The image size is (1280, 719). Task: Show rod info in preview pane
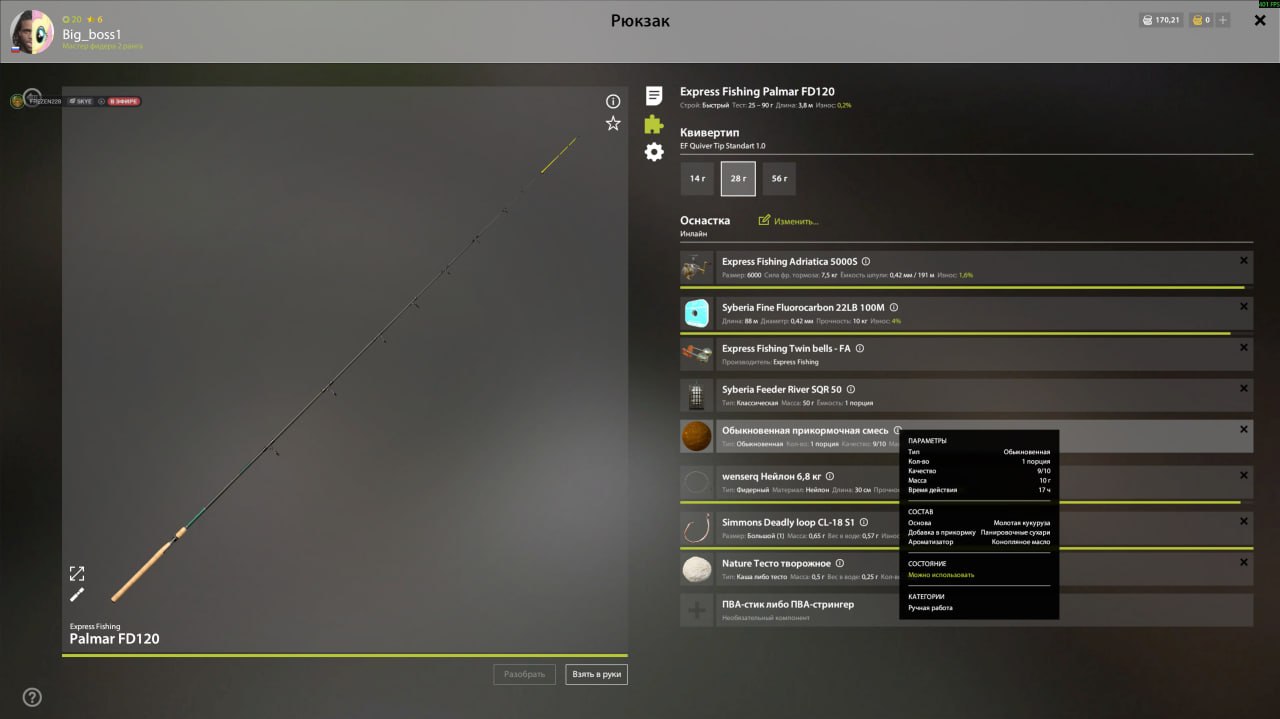click(x=613, y=101)
